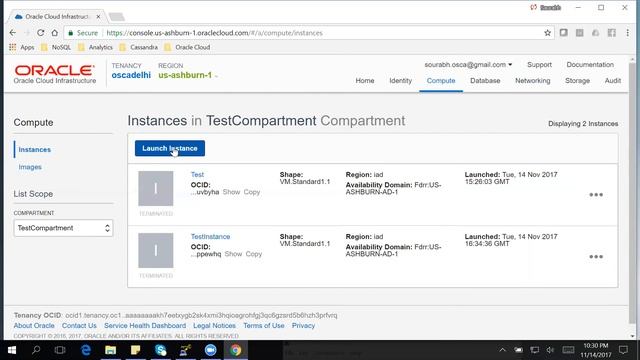Open the Networking menu

click(533, 81)
